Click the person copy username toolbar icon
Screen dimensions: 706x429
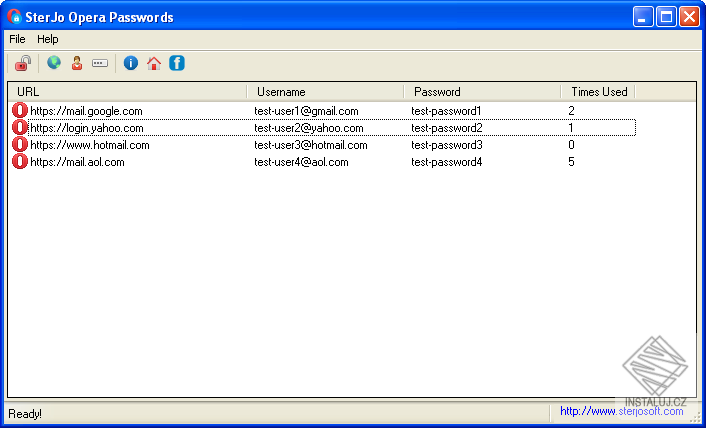click(x=77, y=63)
